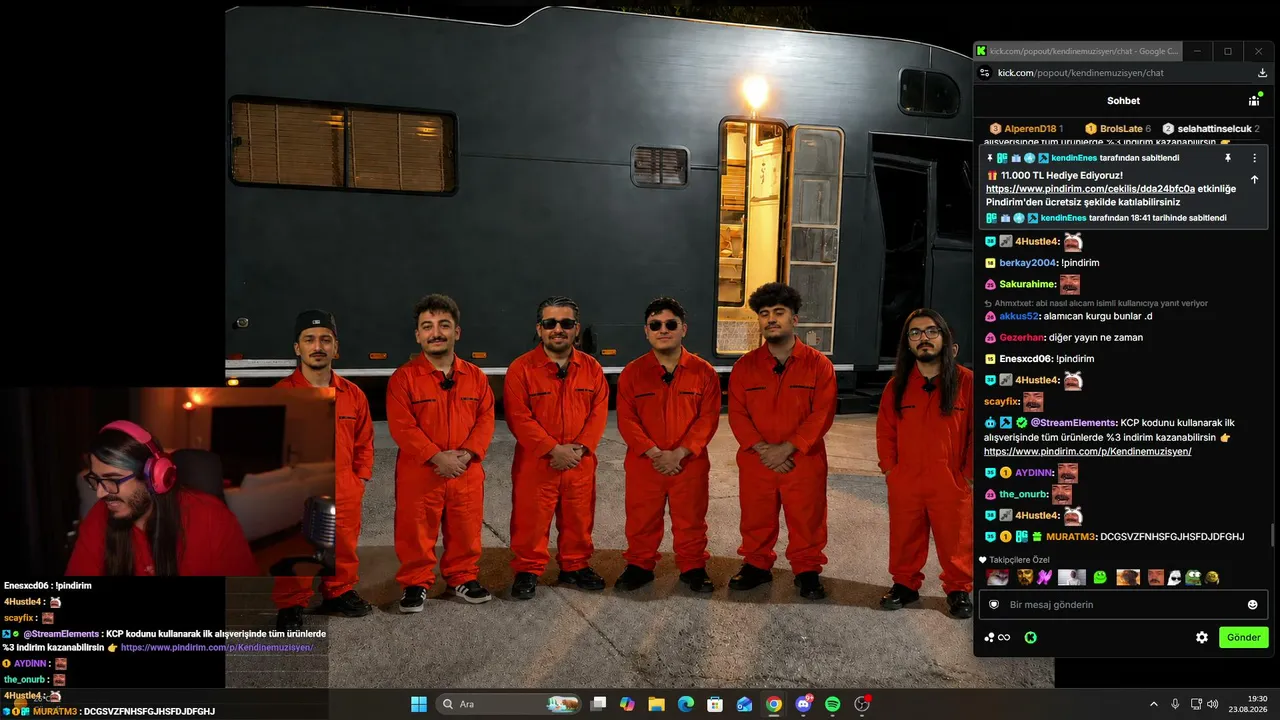Open Discord from the taskbar
1280x720 pixels.
(803, 704)
